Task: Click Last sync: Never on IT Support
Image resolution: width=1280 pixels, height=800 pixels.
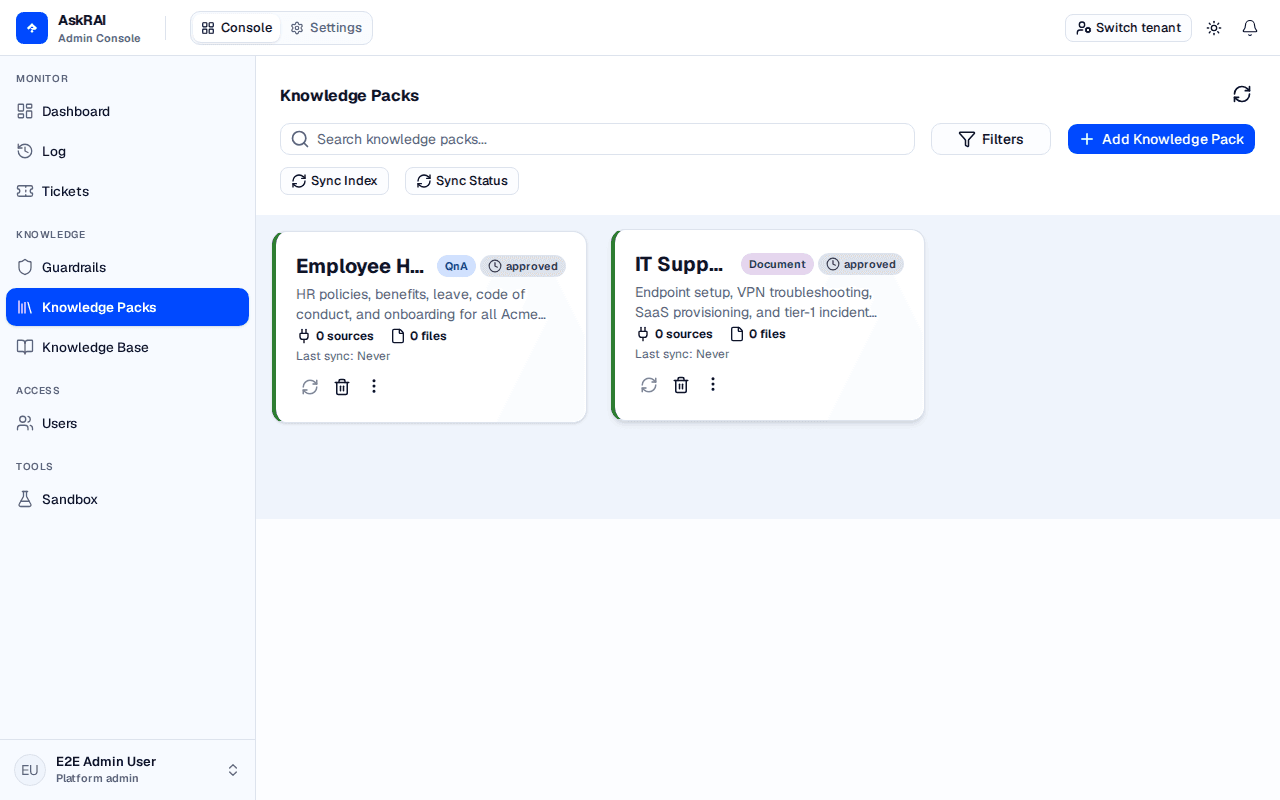Action: [x=682, y=354]
